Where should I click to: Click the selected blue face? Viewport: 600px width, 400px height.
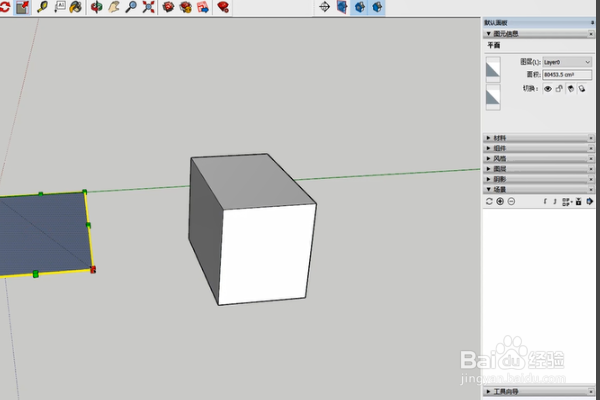[46, 233]
